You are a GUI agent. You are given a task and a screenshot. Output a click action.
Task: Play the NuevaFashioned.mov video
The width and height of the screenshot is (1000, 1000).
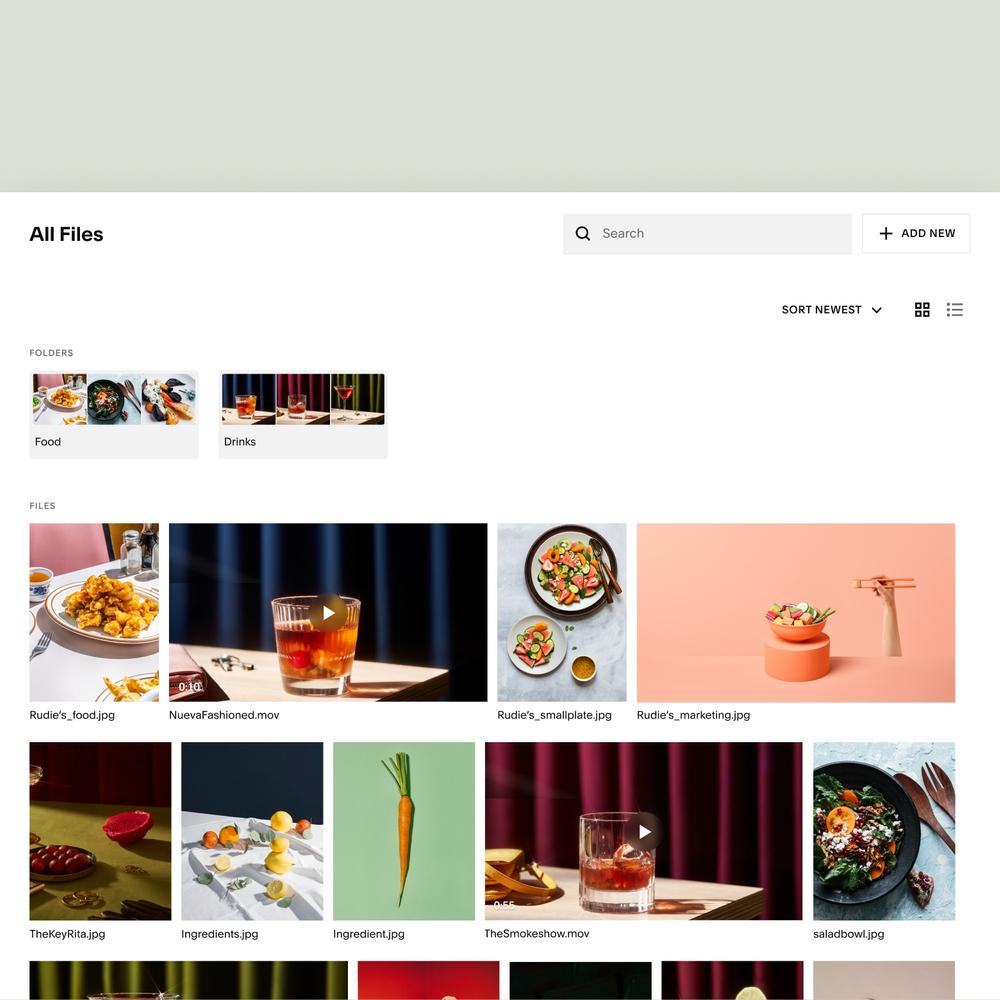[x=328, y=613]
